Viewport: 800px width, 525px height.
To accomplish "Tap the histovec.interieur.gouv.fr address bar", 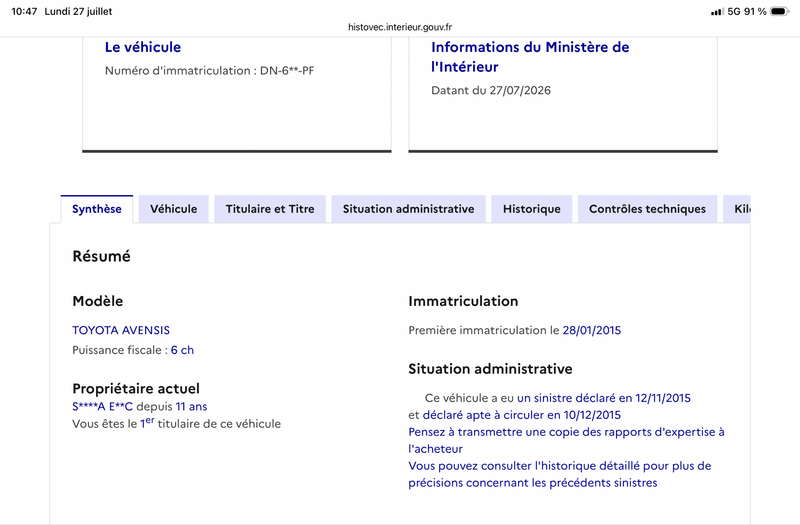I will pos(400,27).
